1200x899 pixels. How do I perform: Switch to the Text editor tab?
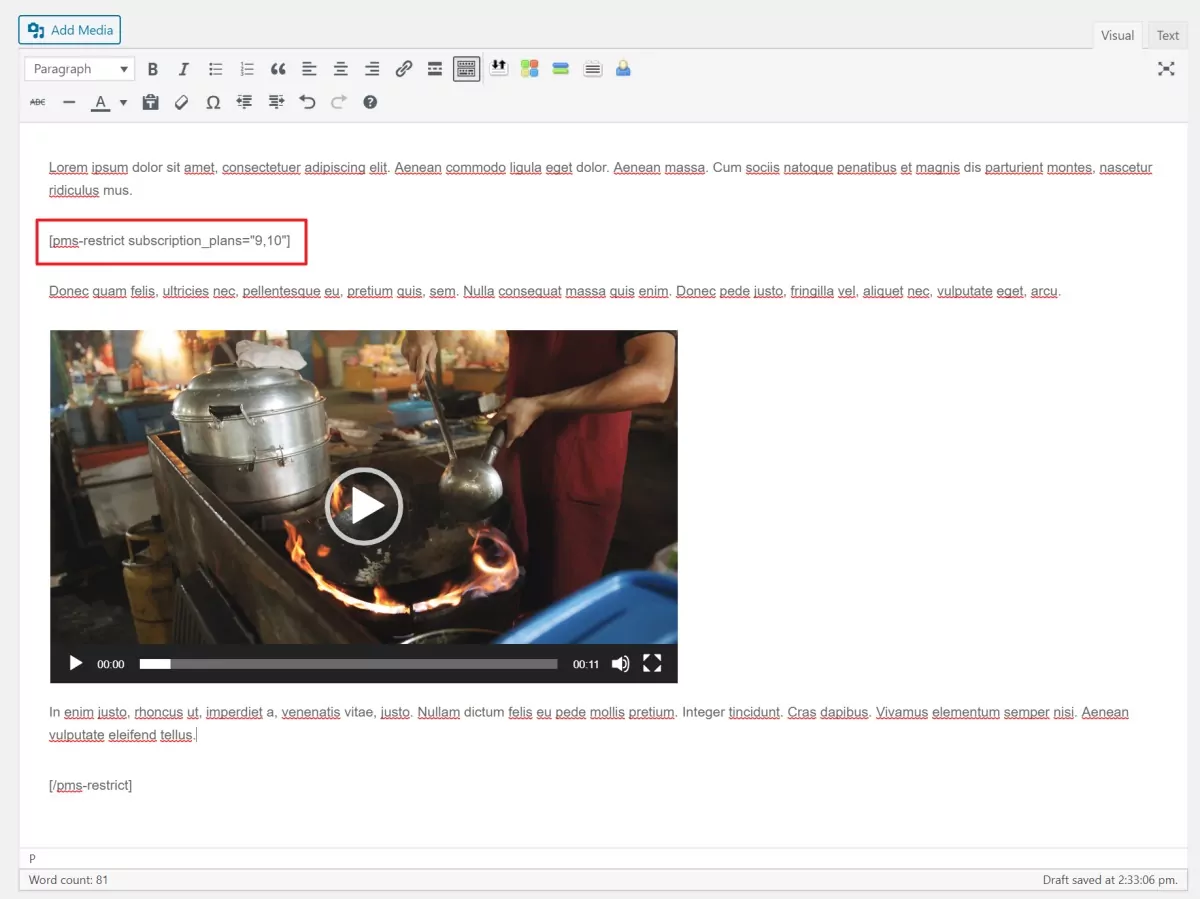(x=1168, y=35)
